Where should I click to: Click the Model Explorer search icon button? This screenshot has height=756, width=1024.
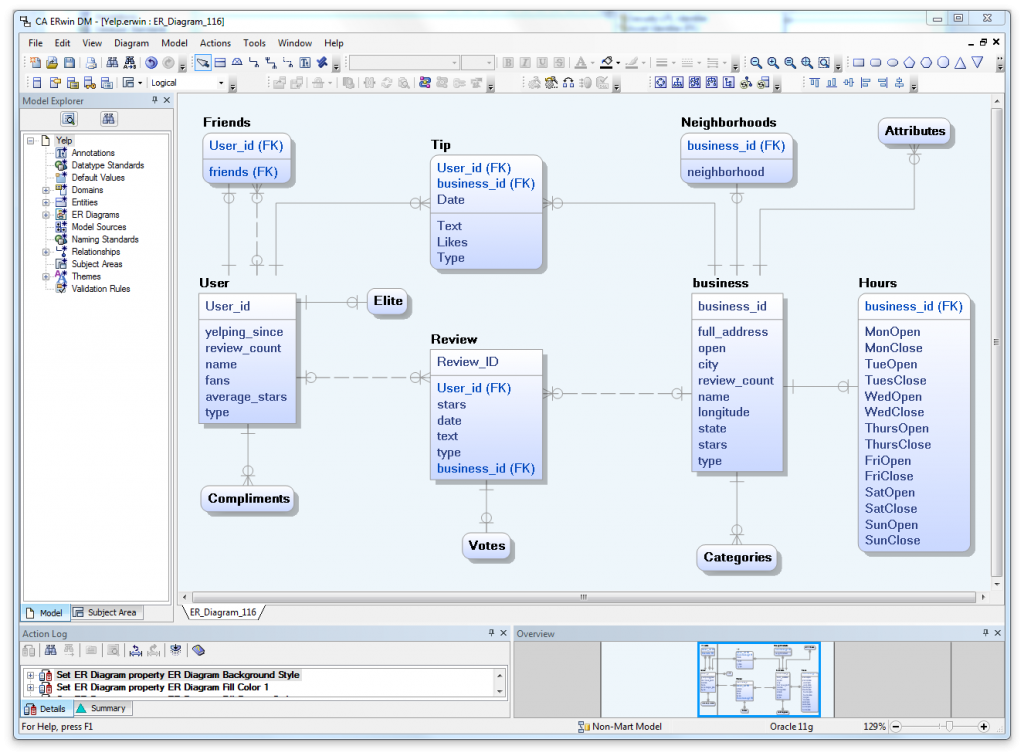point(69,119)
